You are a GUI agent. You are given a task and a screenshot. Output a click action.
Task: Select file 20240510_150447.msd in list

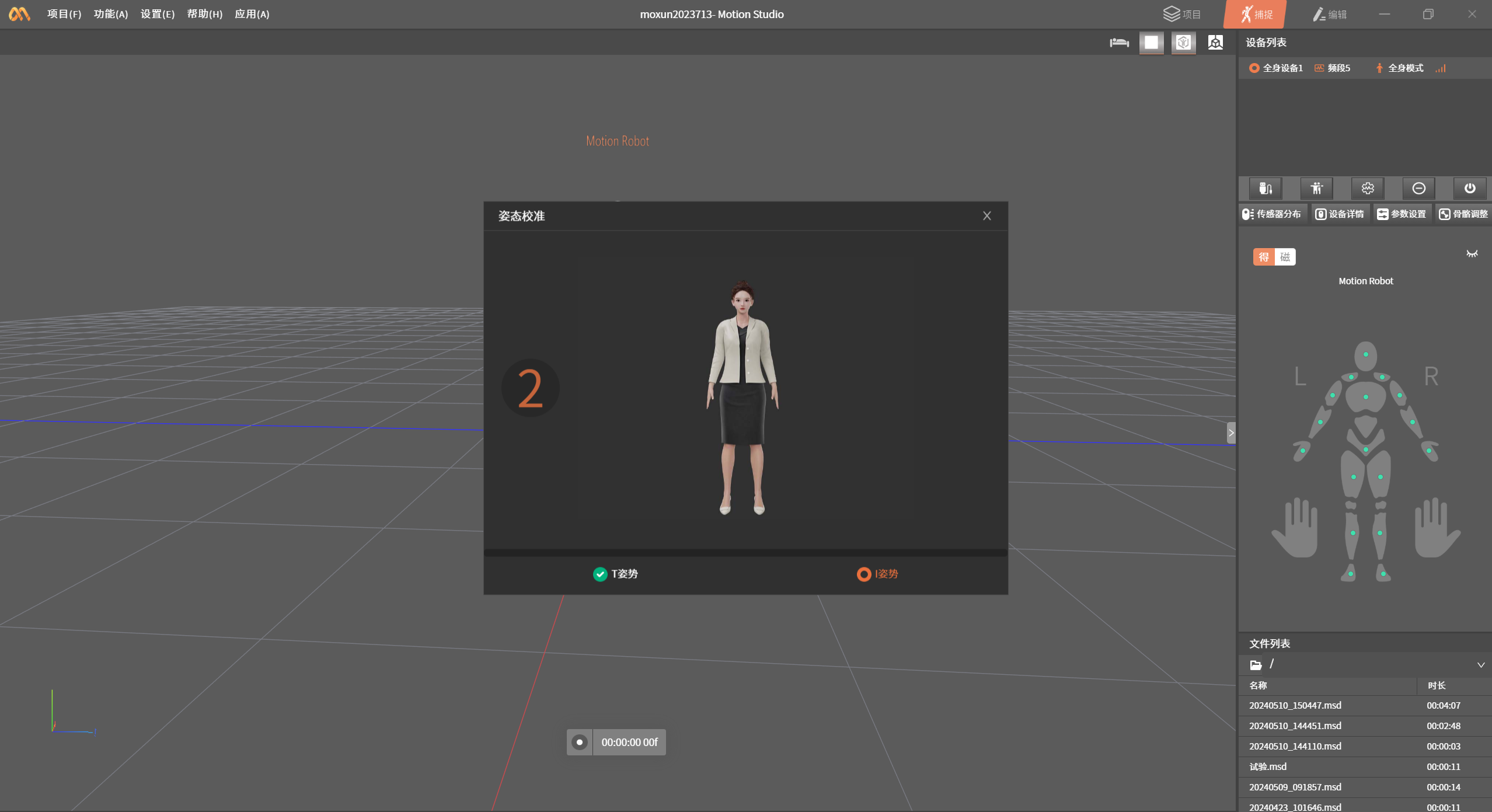coord(1295,705)
